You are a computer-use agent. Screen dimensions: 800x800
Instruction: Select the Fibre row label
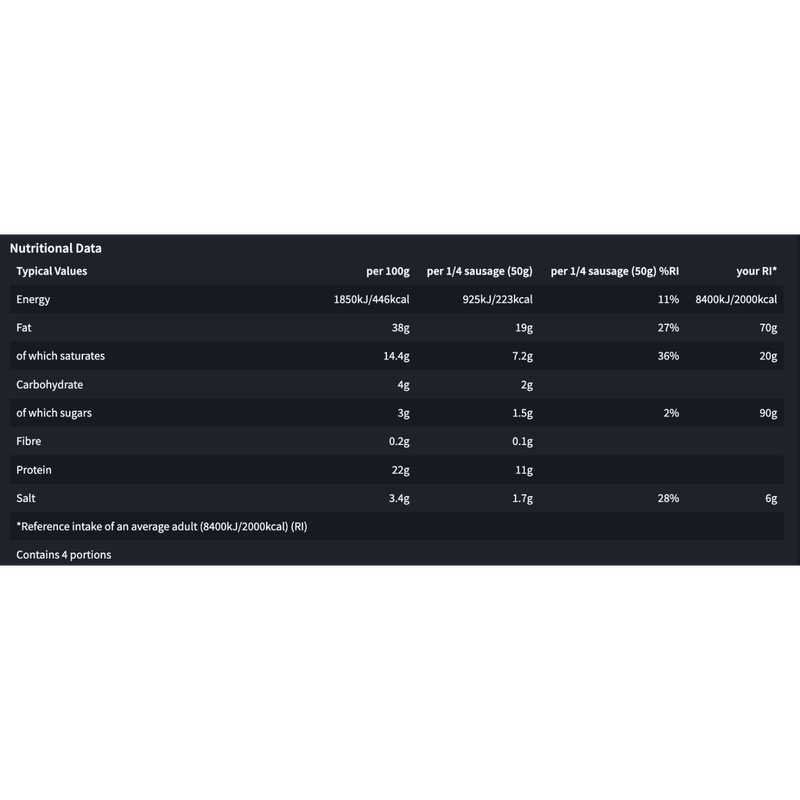pyautogui.click(x=29, y=441)
